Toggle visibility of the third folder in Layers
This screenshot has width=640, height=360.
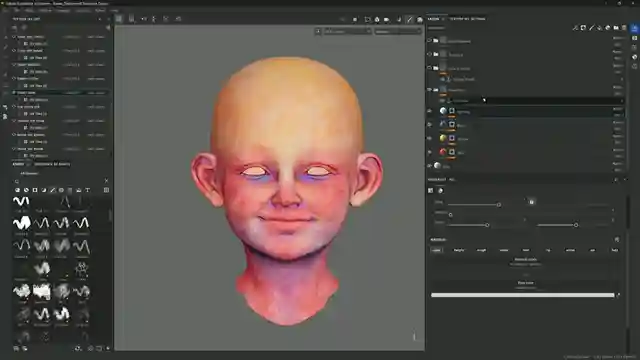(429, 68)
